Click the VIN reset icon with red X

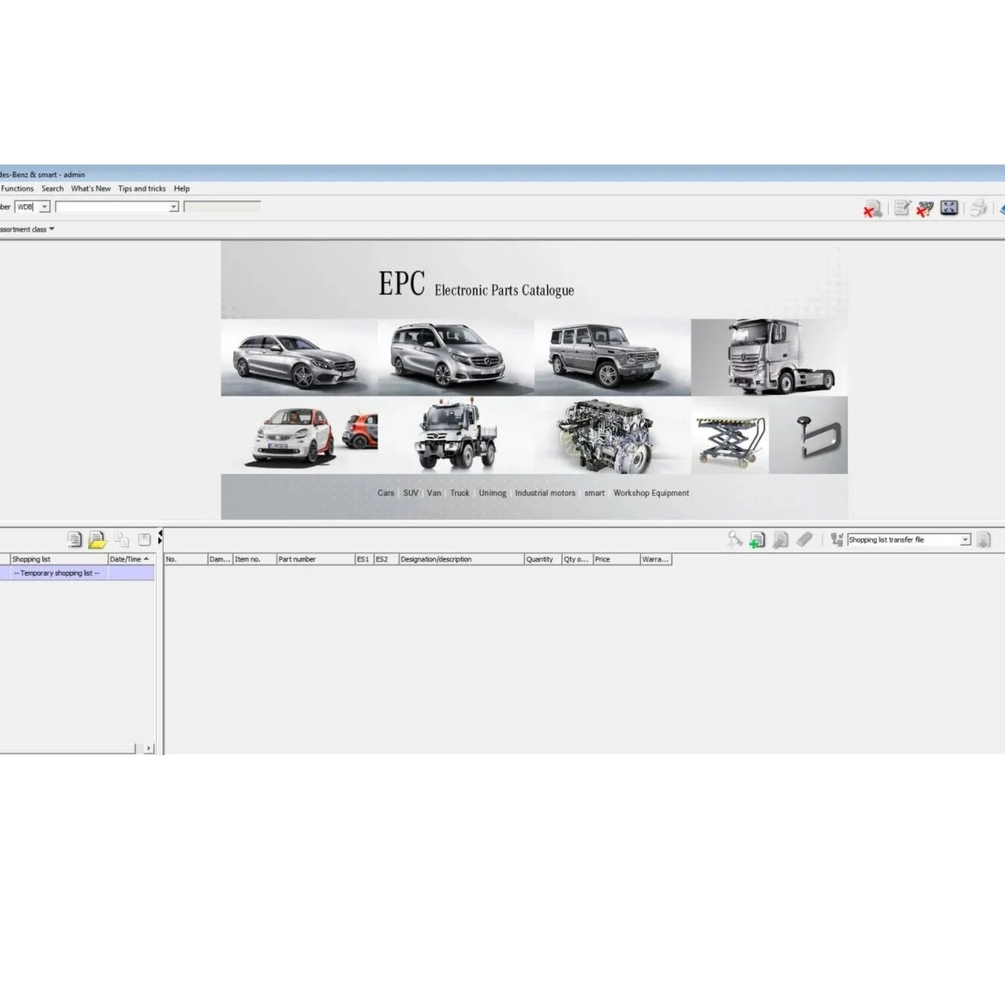click(925, 209)
